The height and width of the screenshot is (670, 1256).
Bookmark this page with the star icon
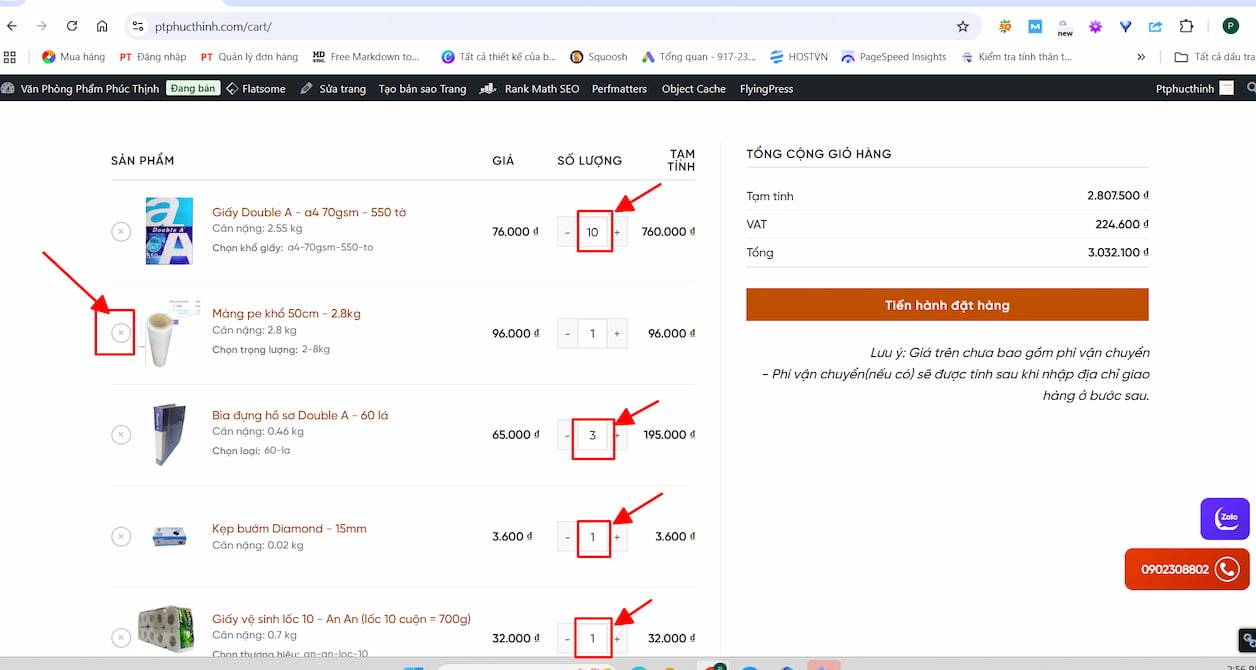(963, 26)
